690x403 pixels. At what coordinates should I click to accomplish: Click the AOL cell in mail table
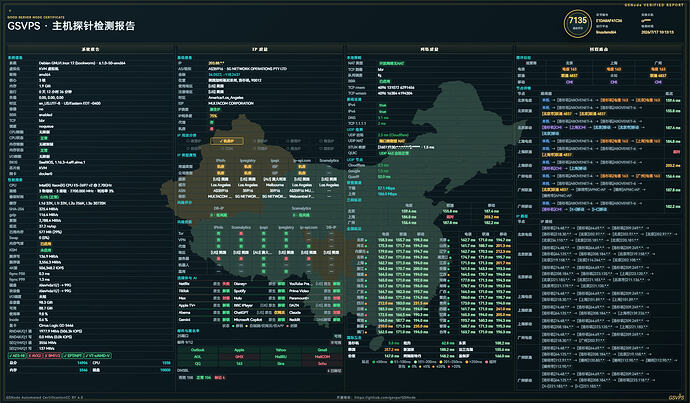pos(198,357)
